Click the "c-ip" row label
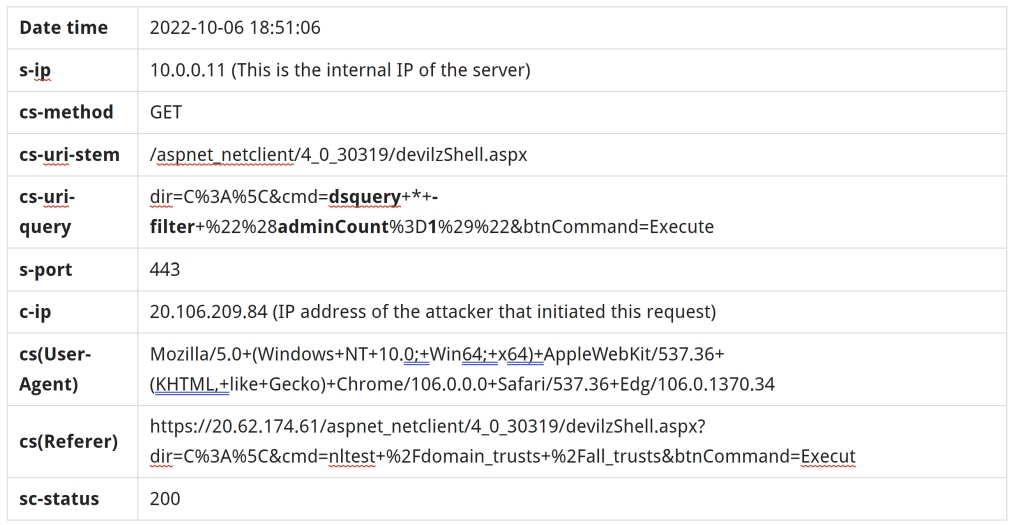 click(x=36, y=312)
